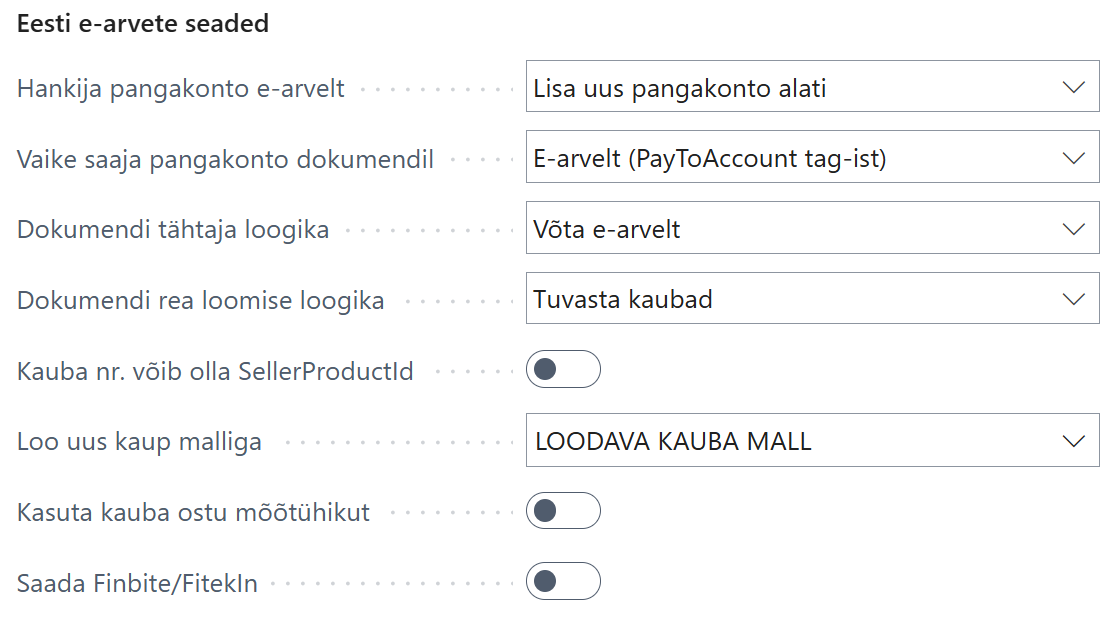Click the chevron arrow of Hankija pangakonto e-arvelt
1120x632 pixels.
(1073, 87)
